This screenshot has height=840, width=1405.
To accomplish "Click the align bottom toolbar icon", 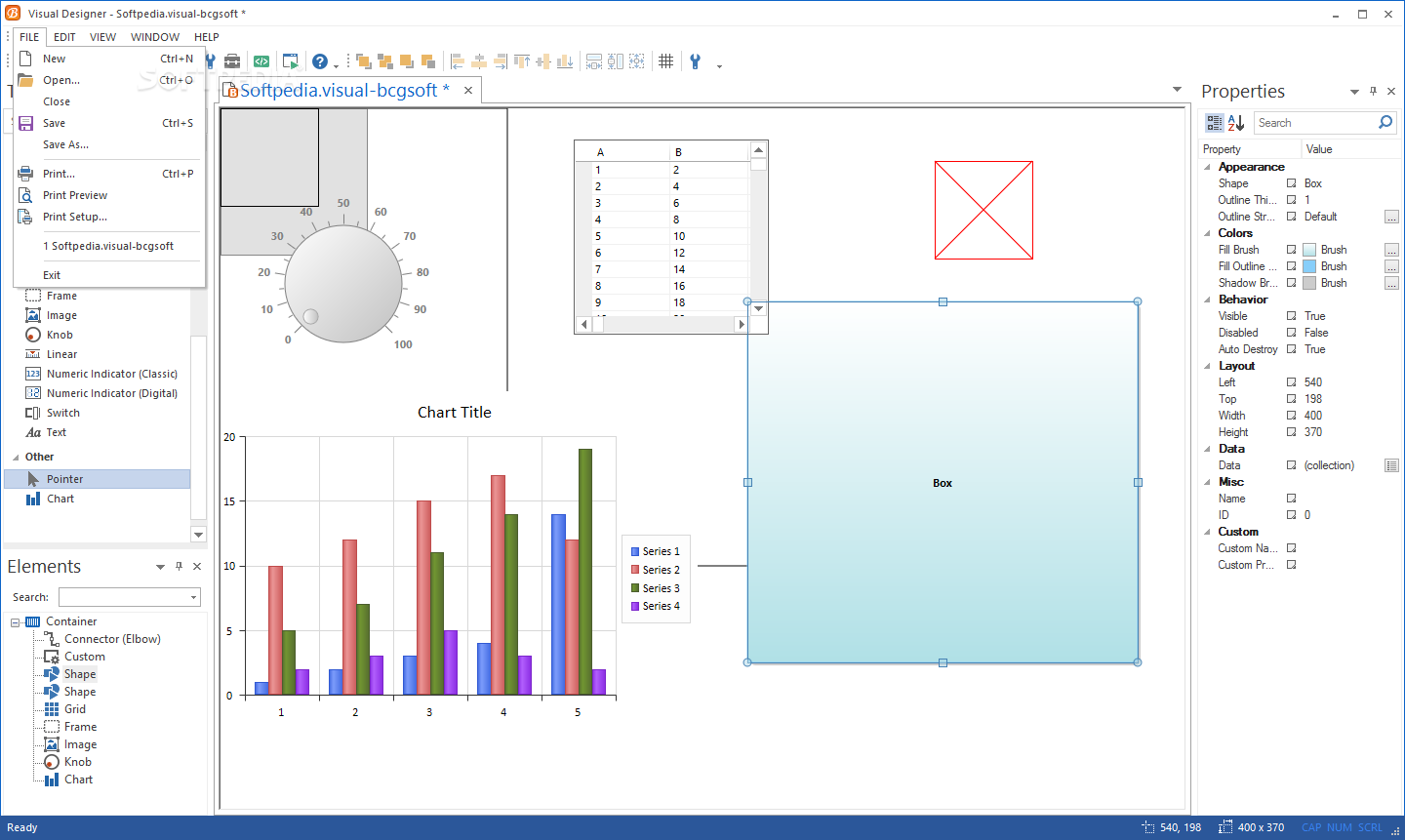I will click(x=565, y=61).
